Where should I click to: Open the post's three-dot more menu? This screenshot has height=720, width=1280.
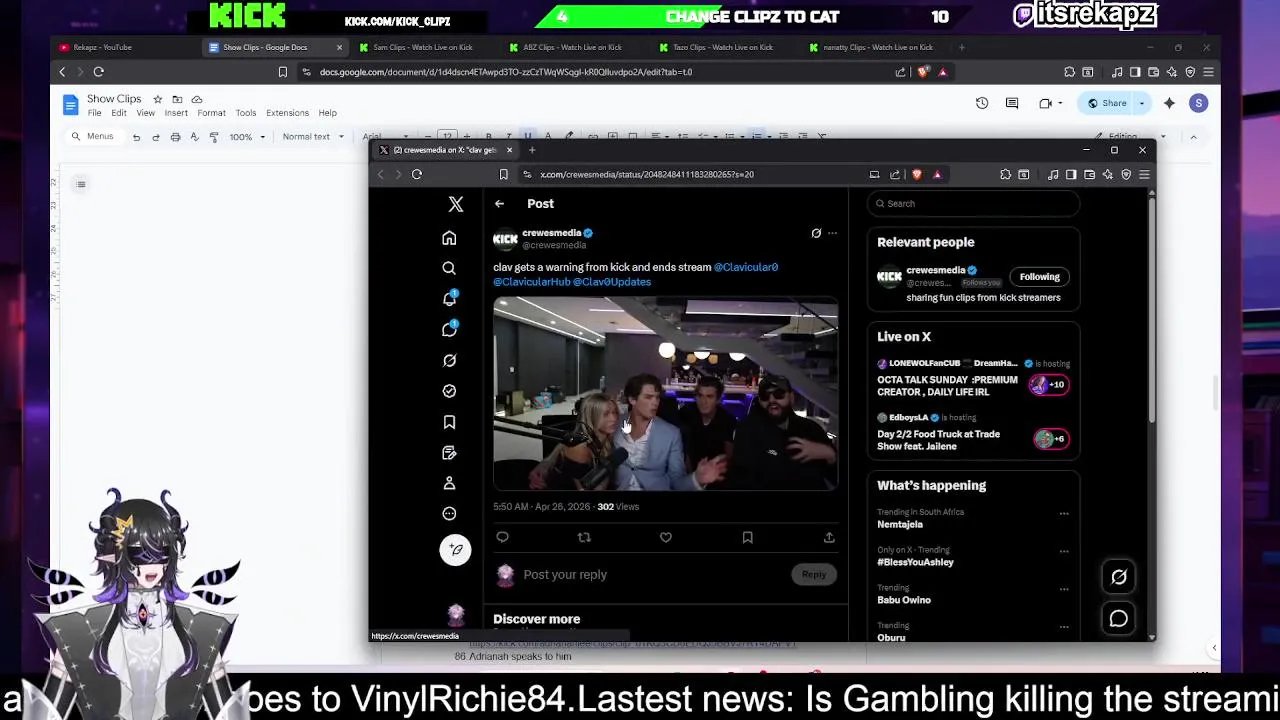click(832, 233)
